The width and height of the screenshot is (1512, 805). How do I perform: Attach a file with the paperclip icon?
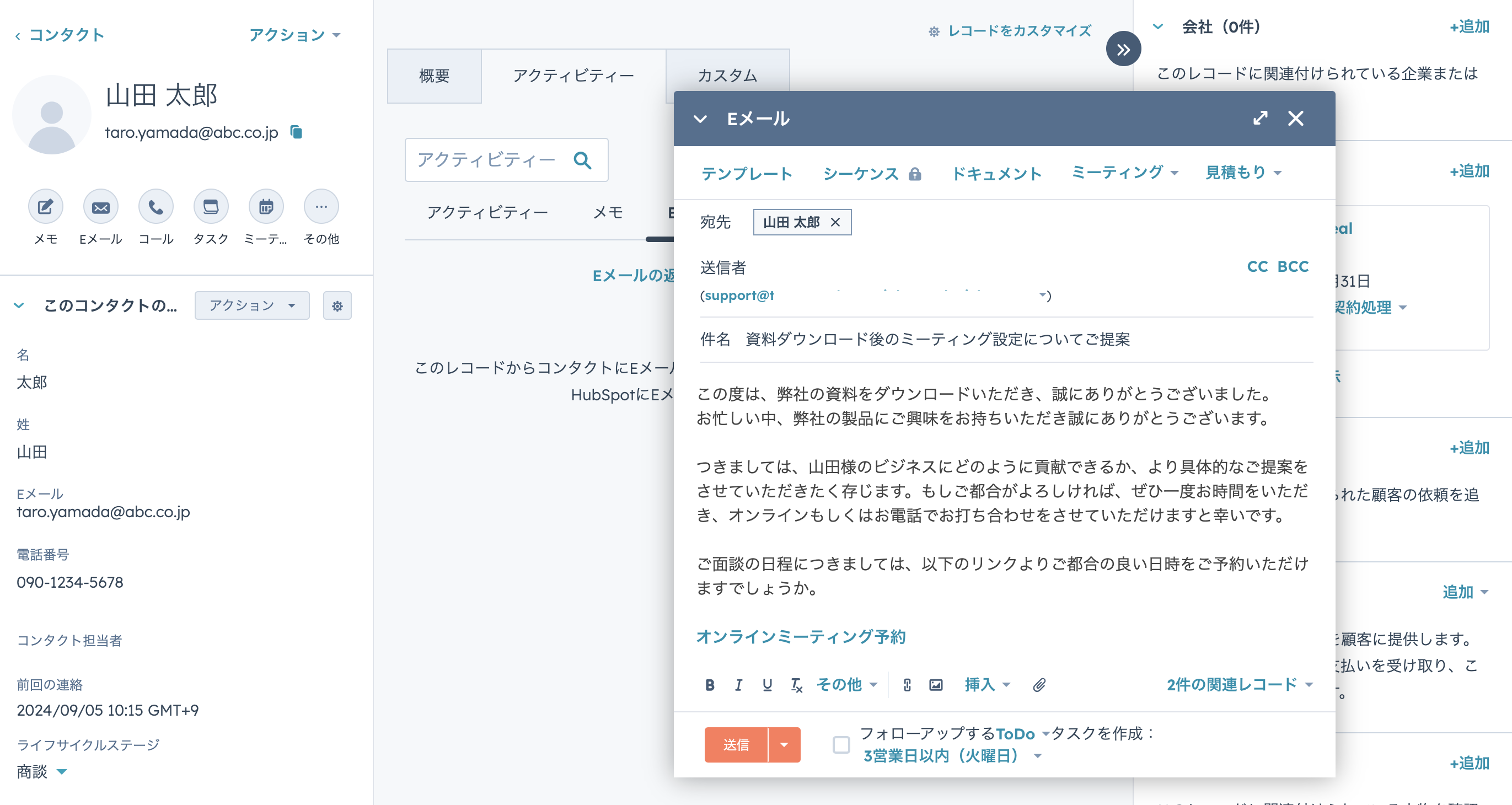[1039, 685]
